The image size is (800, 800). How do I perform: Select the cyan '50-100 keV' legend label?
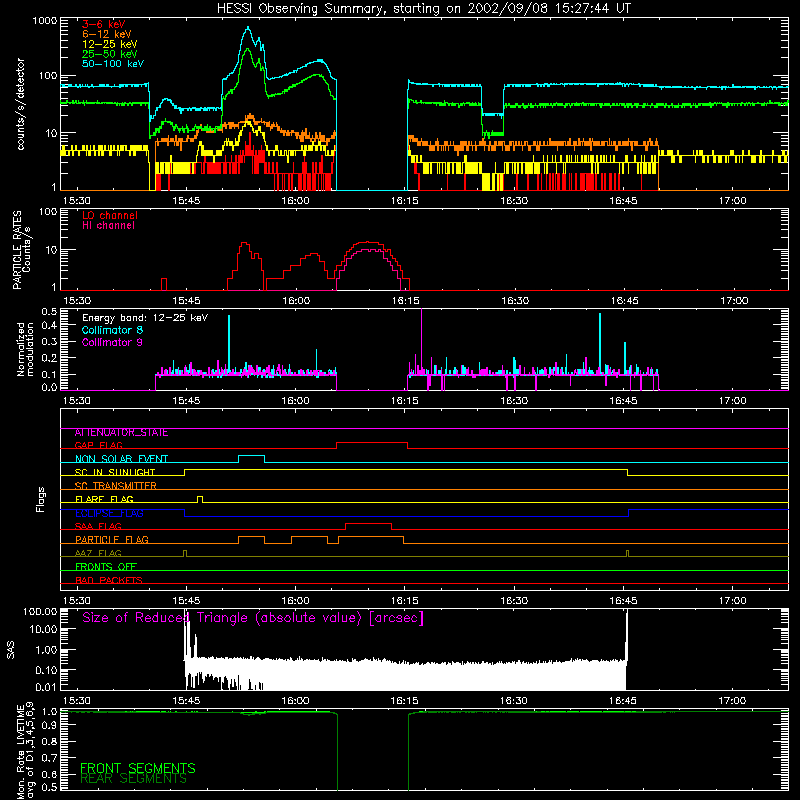[x=113, y=64]
